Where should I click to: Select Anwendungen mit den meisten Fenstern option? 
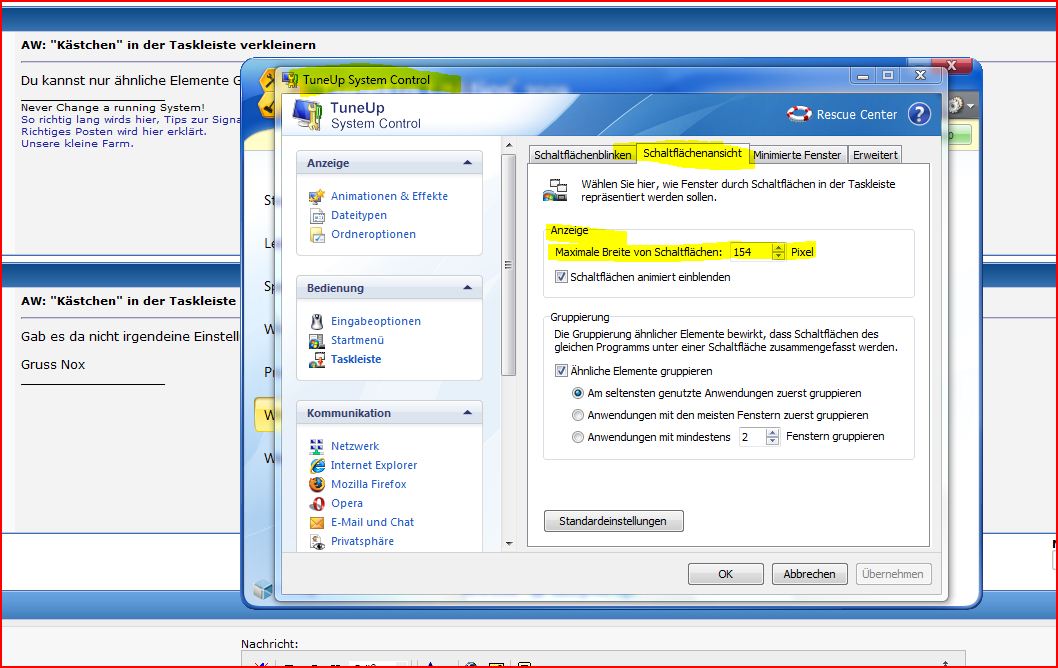tap(578, 415)
